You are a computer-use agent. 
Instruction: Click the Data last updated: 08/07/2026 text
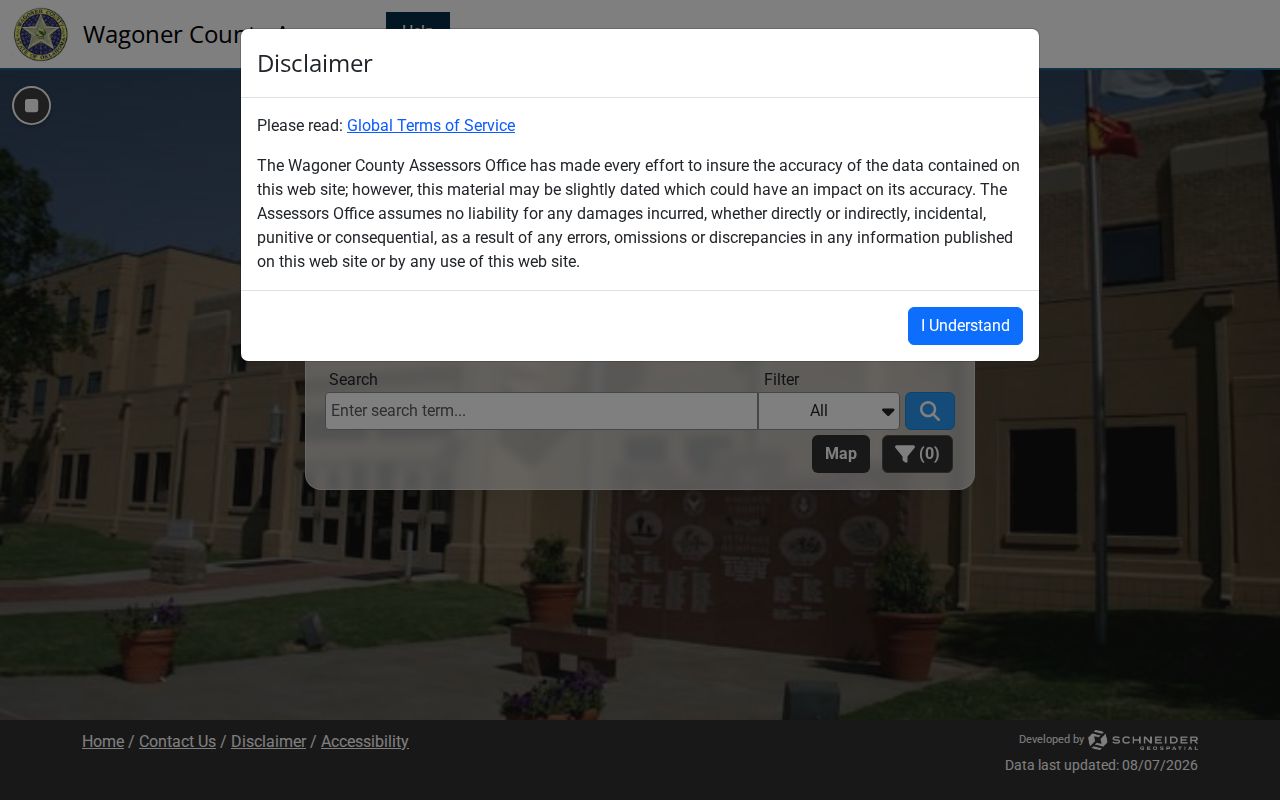click(1101, 766)
